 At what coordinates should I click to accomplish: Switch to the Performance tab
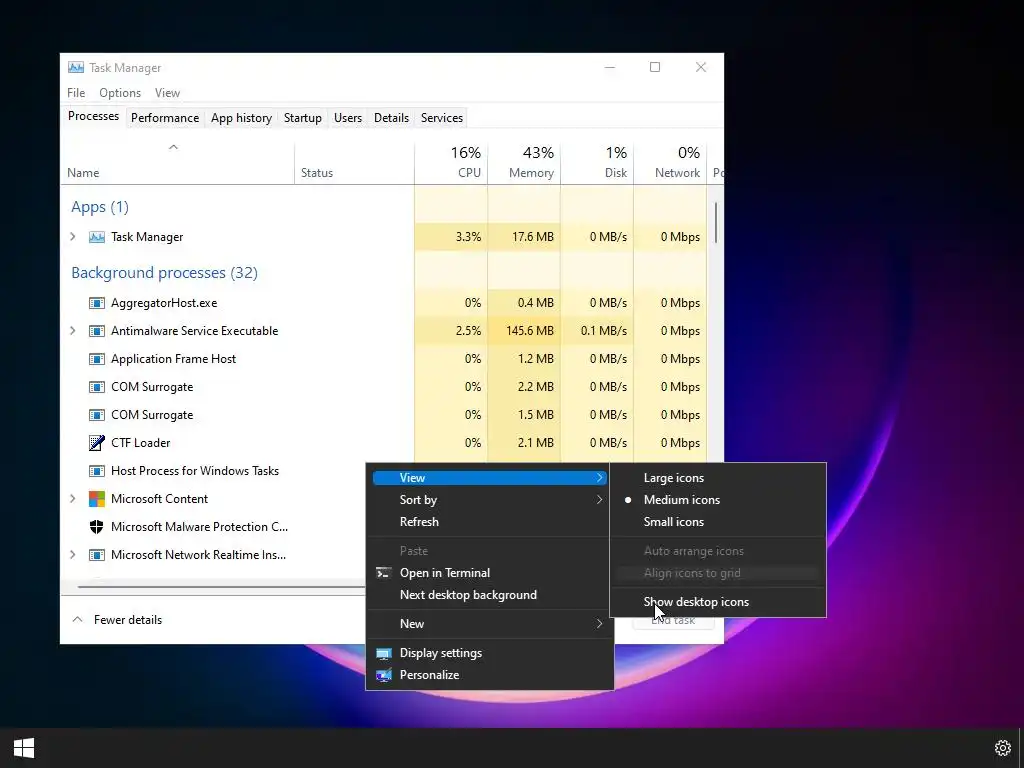[x=165, y=118]
